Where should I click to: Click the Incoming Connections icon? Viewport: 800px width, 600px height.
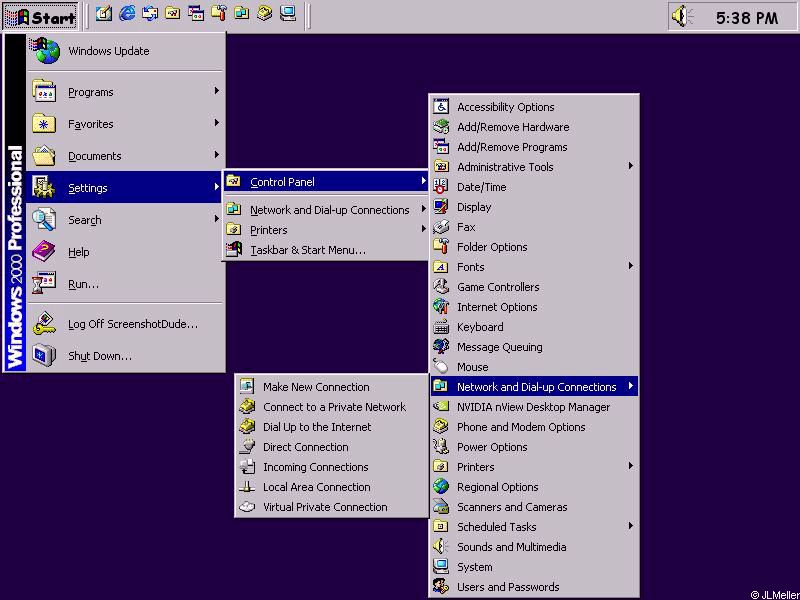(x=247, y=466)
